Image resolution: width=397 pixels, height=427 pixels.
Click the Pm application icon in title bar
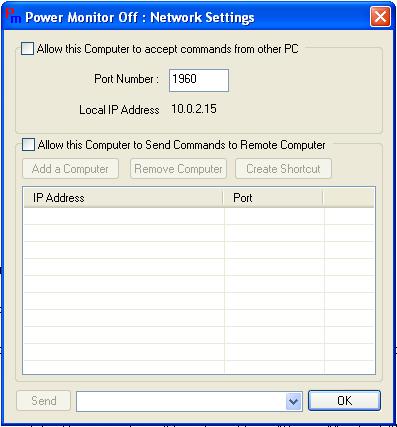point(14,16)
